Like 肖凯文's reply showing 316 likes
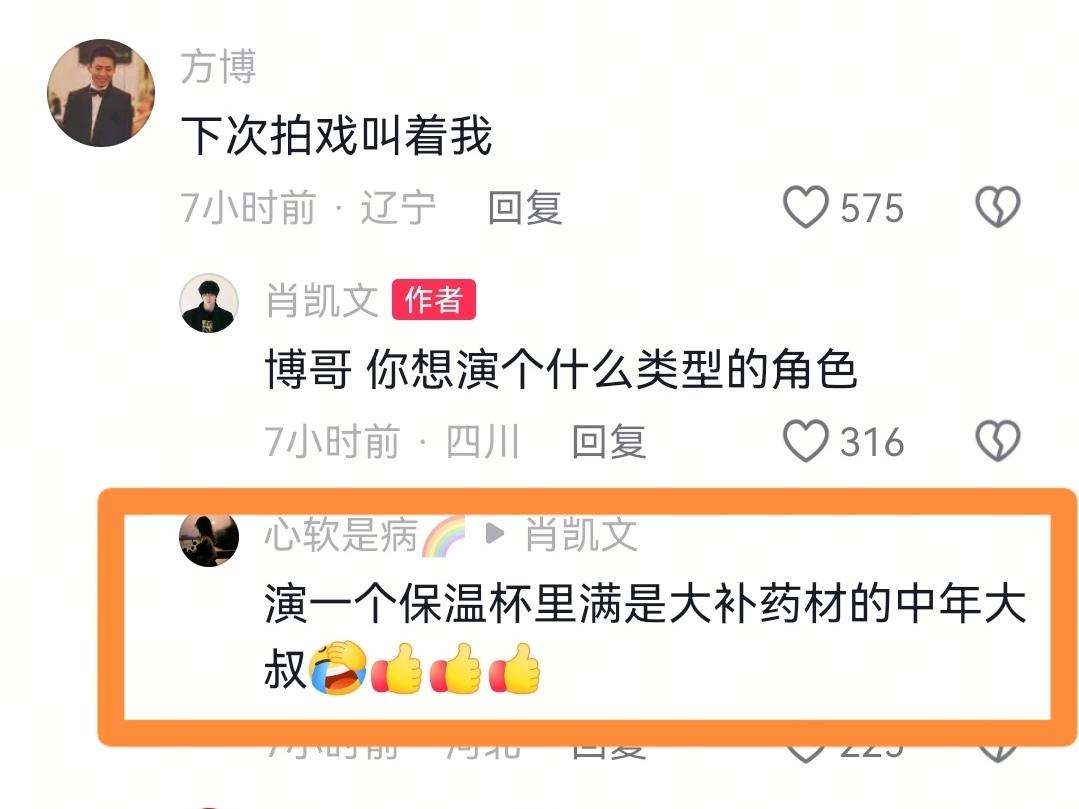 pyautogui.click(x=805, y=441)
